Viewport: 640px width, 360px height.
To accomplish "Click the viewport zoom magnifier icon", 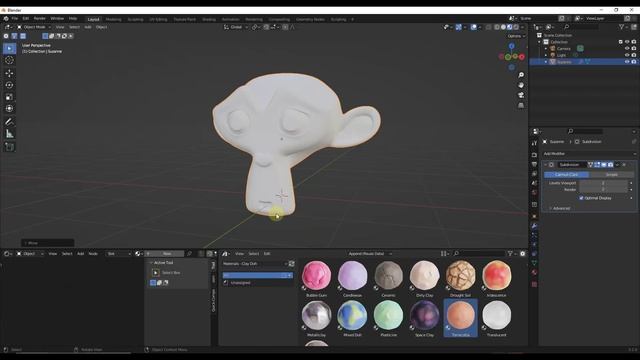I will [521, 75].
